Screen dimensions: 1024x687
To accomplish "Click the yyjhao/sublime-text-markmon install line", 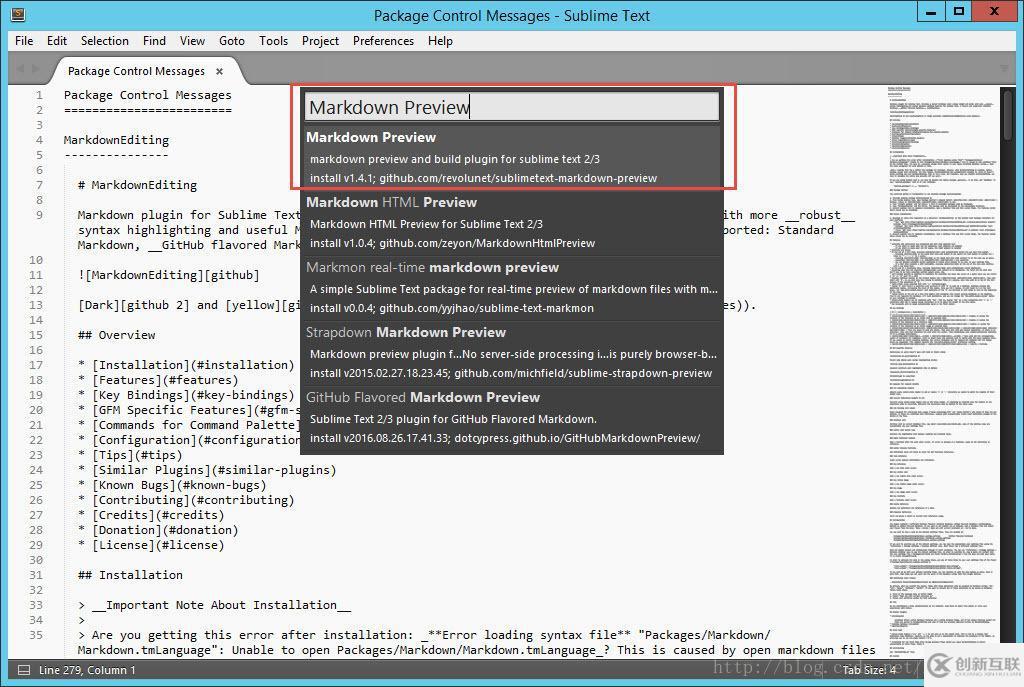I will point(452,308).
